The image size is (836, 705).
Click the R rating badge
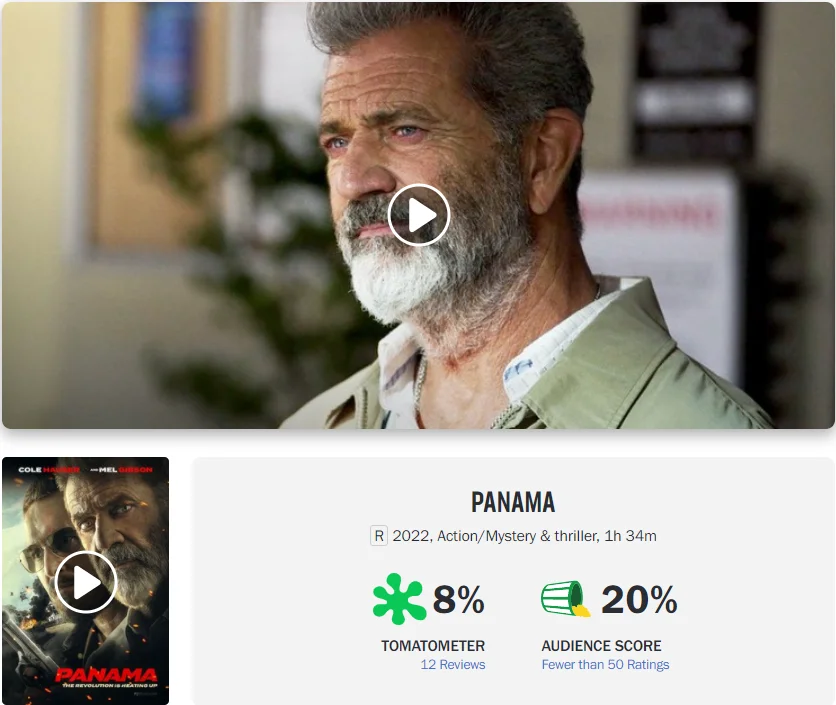(x=379, y=535)
